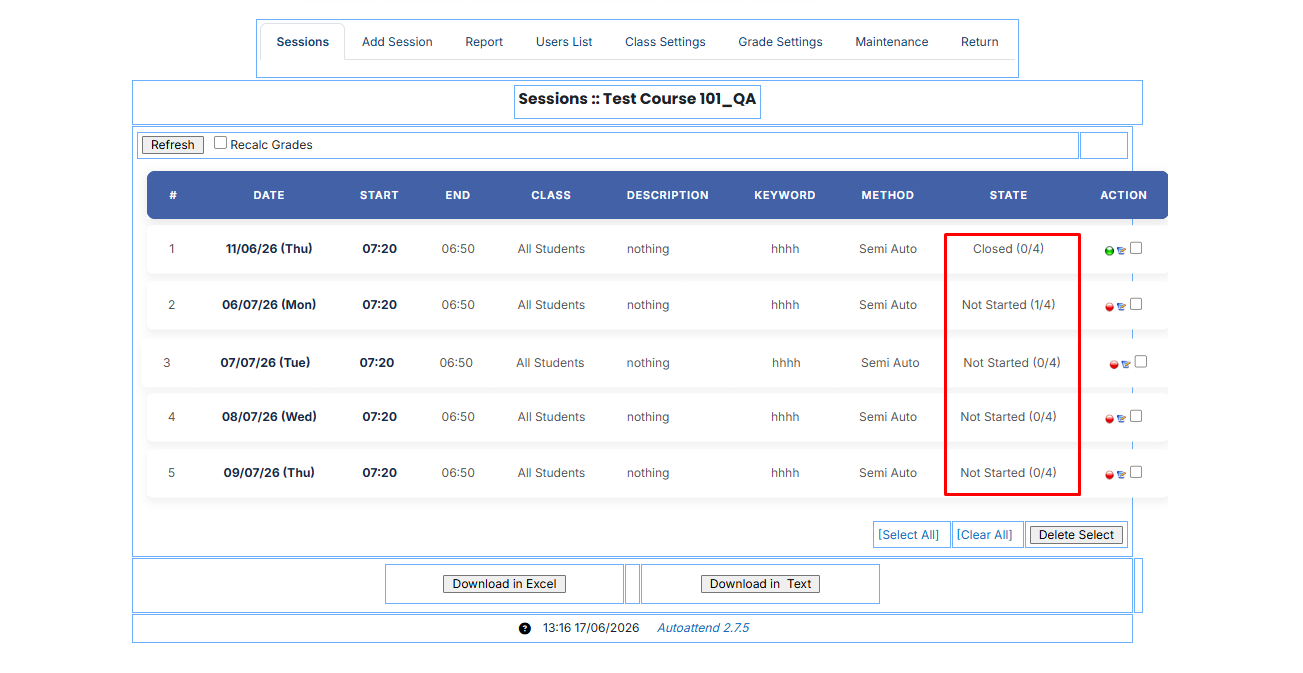
Task: Tick the checkbox for session 1
Action: click(x=1136, y=248)
